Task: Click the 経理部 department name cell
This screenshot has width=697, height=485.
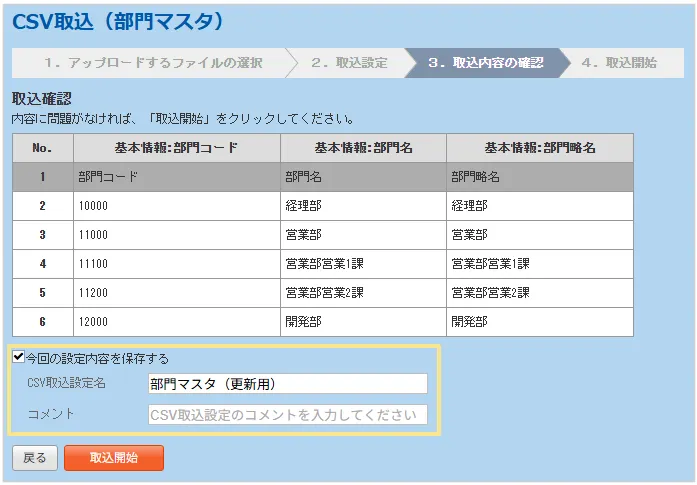Action: (363, 206)
